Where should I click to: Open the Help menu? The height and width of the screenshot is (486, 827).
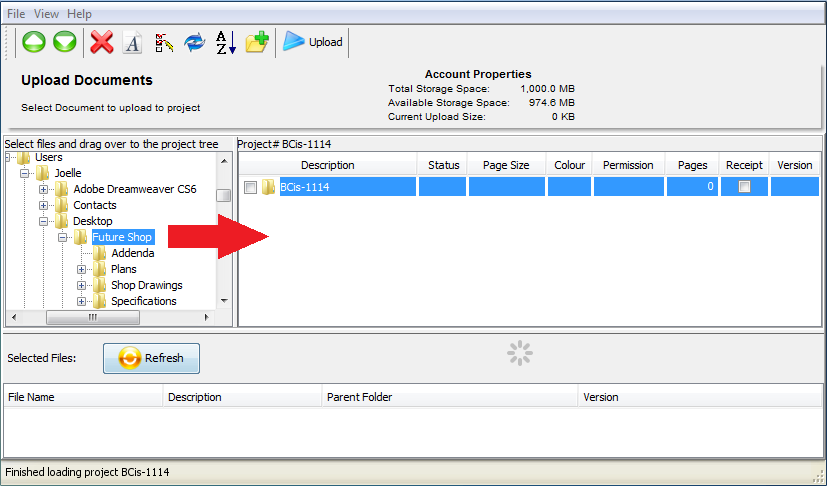79,14
